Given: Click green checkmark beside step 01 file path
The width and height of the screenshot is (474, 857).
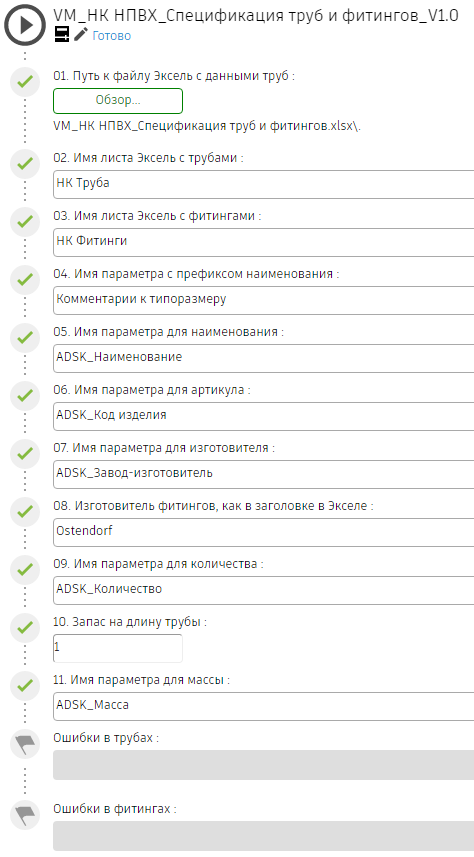Looking at the screenshot, I should click(25, 83).
